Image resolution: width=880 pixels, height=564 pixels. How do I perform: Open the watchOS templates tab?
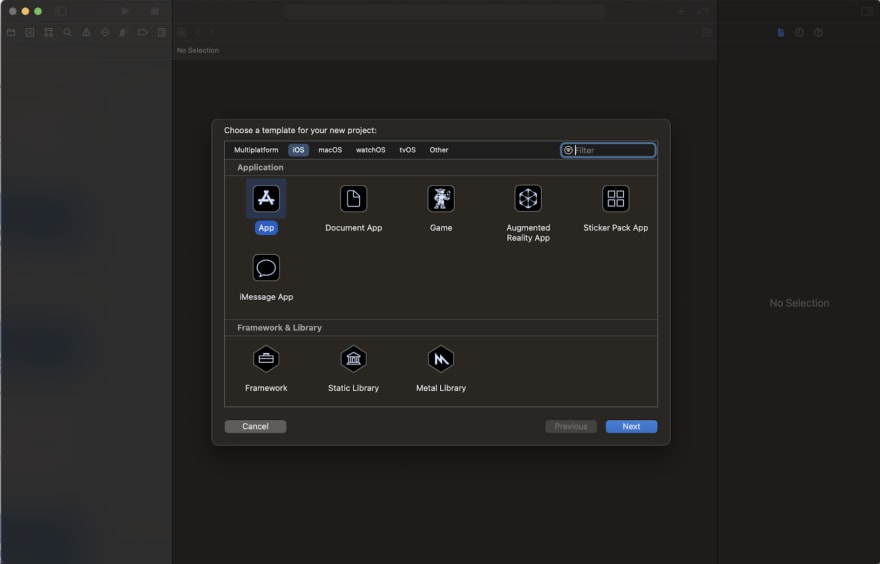370,150
